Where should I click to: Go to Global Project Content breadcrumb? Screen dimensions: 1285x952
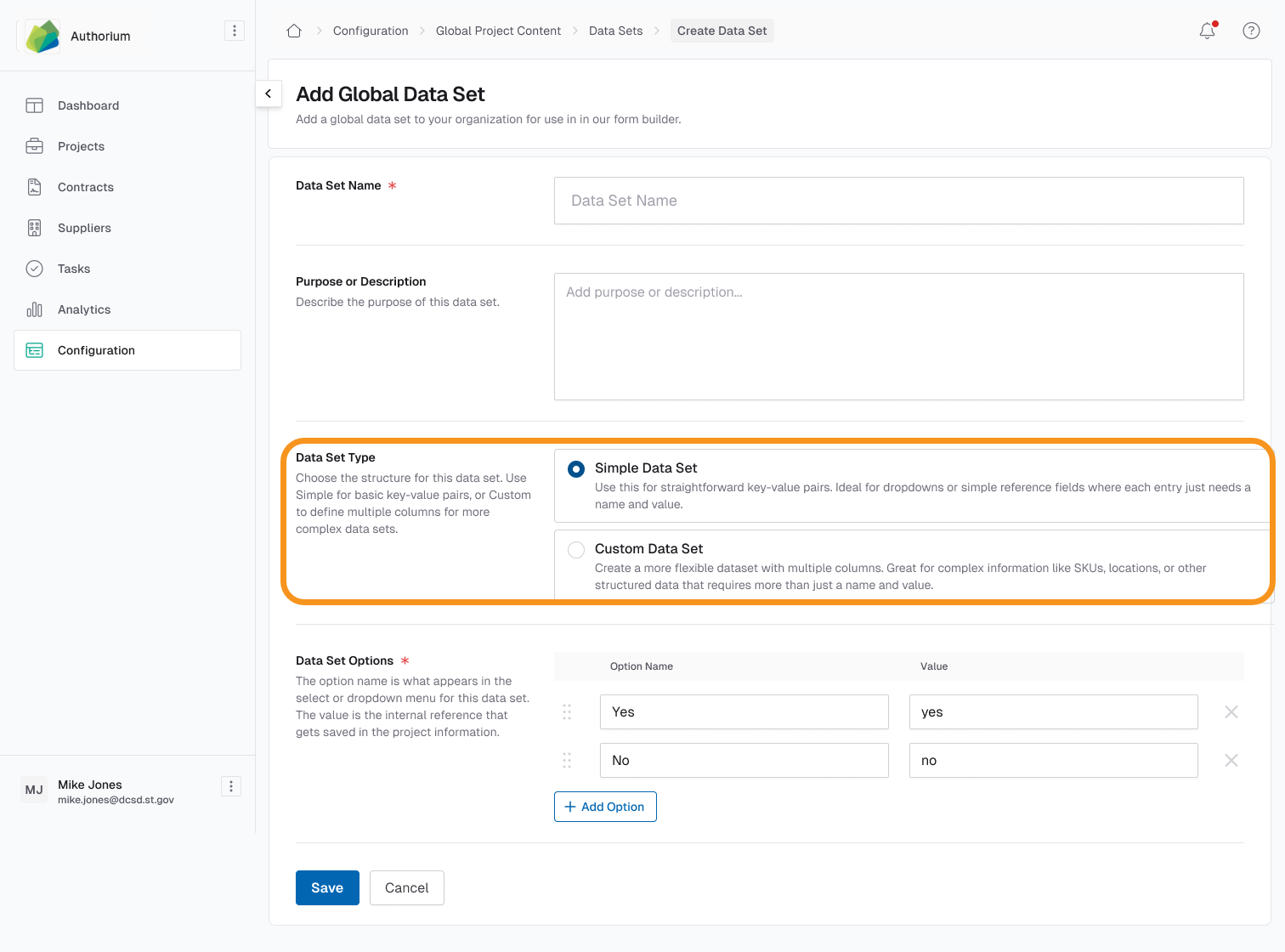pyautogui.click(x=498, y=31)
